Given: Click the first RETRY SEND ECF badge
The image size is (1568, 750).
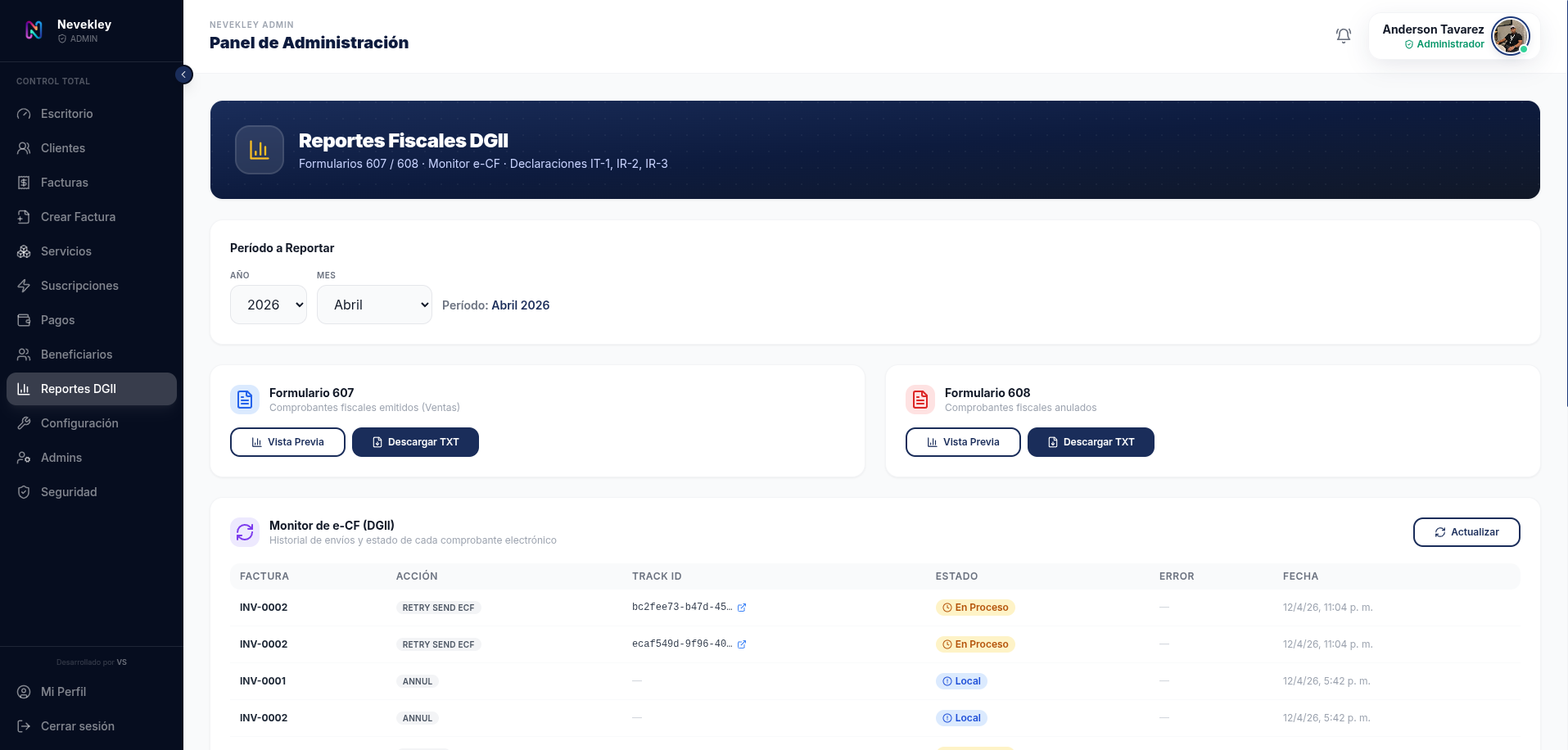Looking at the screenshot, I should 438,608.
